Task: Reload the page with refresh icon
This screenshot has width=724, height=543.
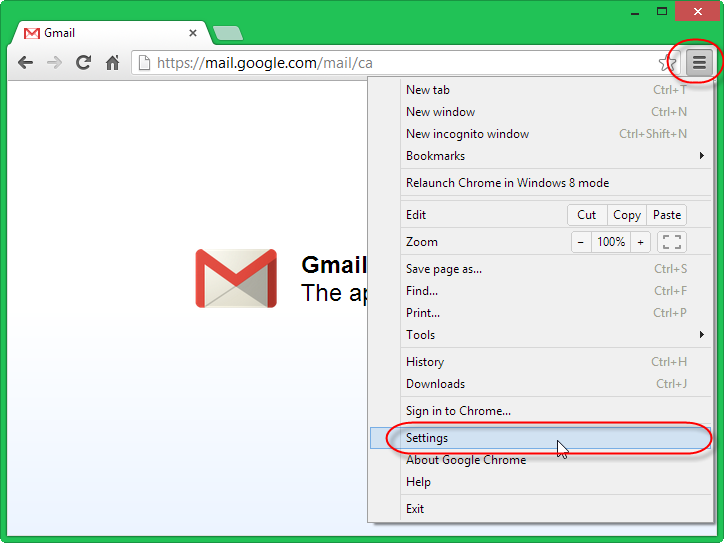Action: click(83, 63)
